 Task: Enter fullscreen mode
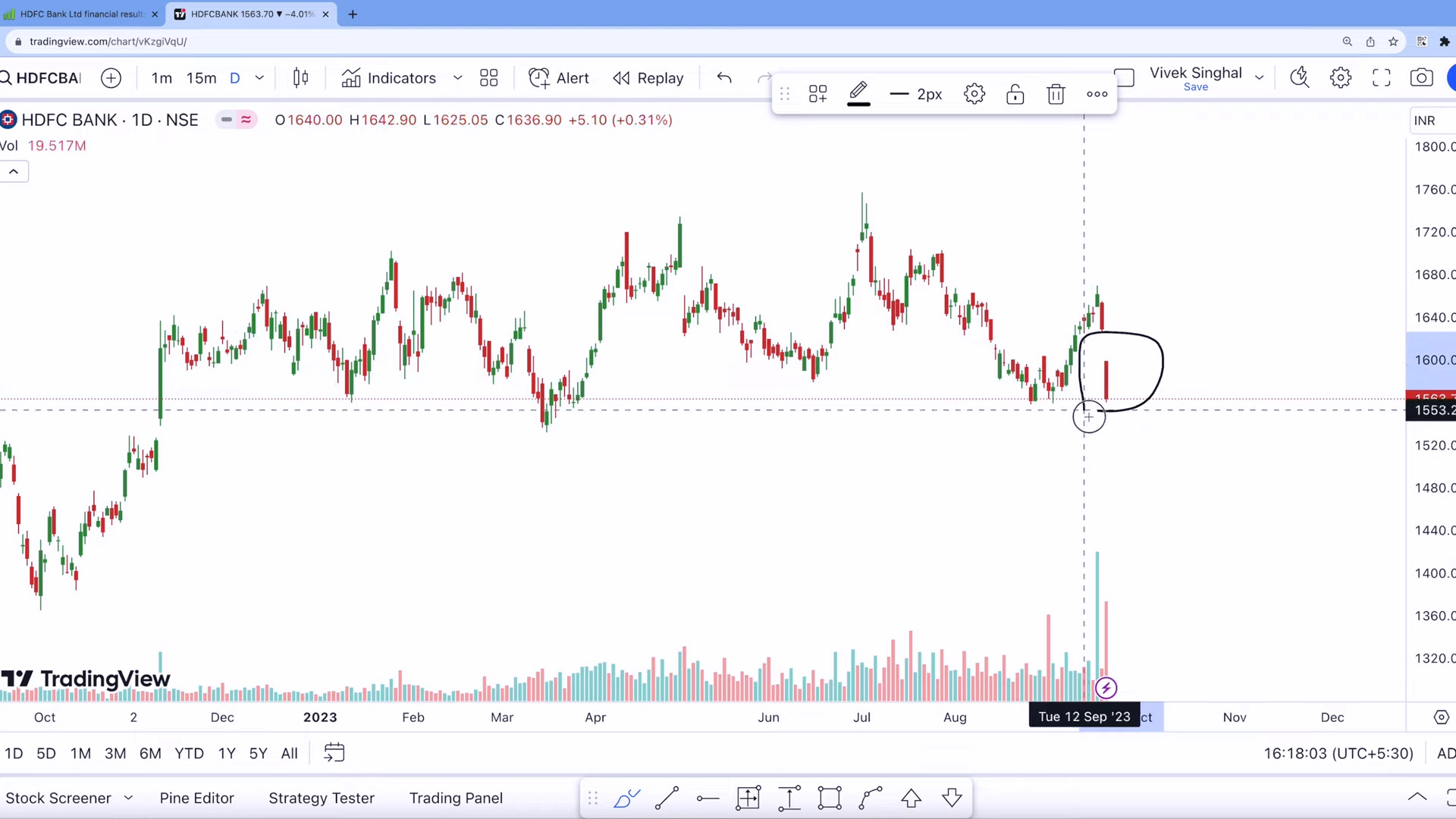point(1382,77)
